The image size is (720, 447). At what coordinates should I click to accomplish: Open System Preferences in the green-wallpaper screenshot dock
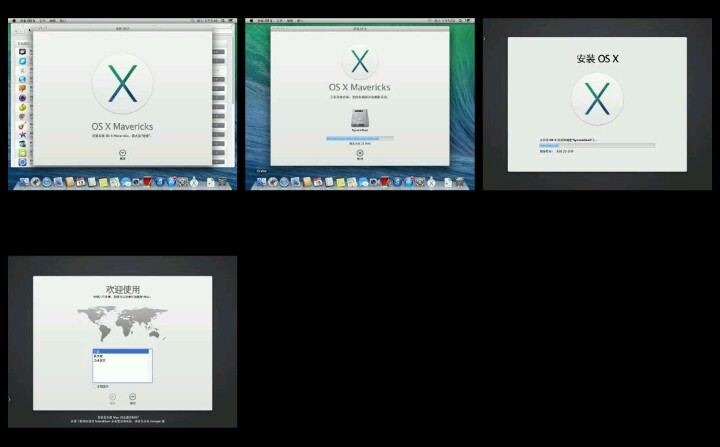click(x=420, y=182)
